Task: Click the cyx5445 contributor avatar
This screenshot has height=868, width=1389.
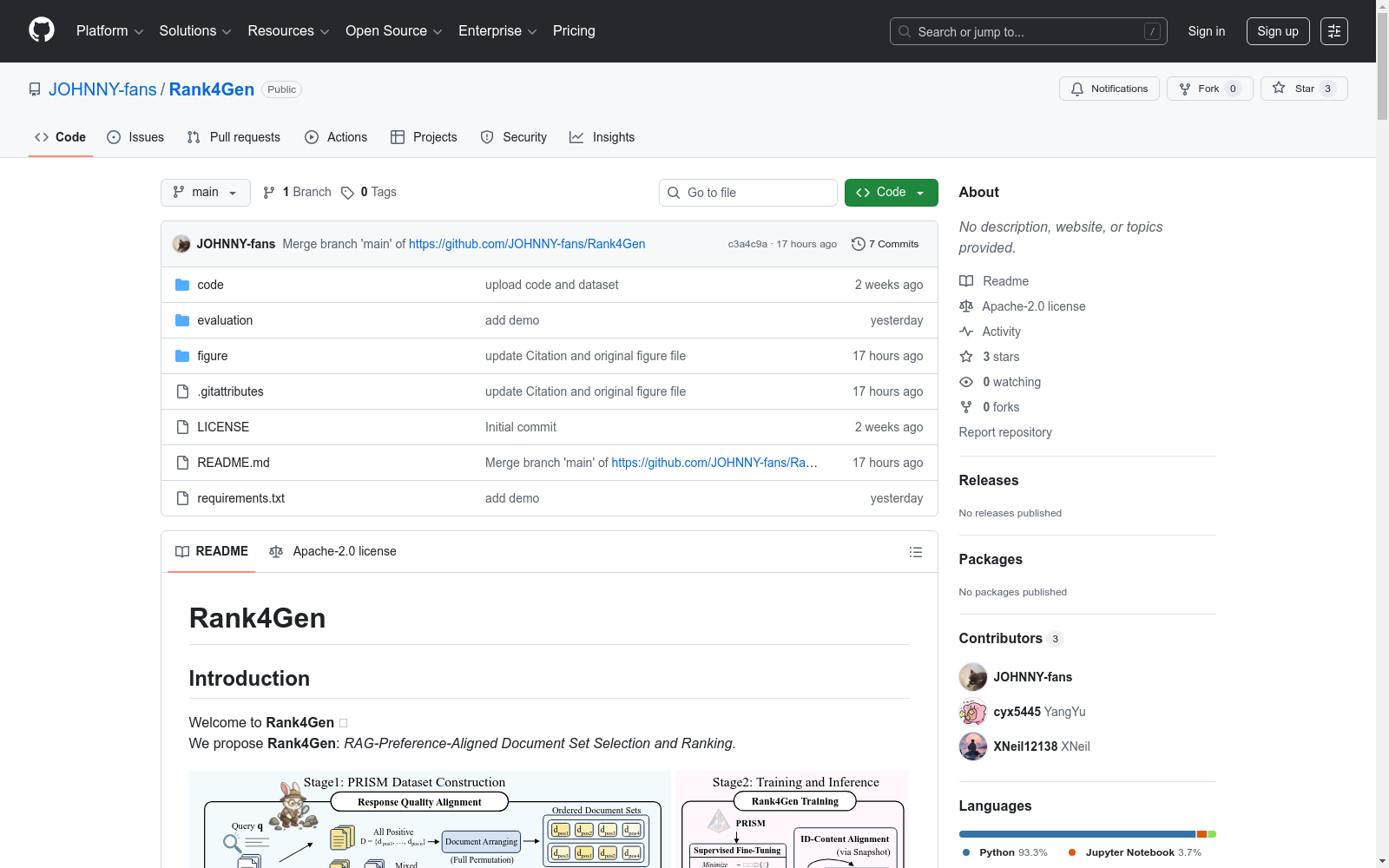Action: pos(973,712)
